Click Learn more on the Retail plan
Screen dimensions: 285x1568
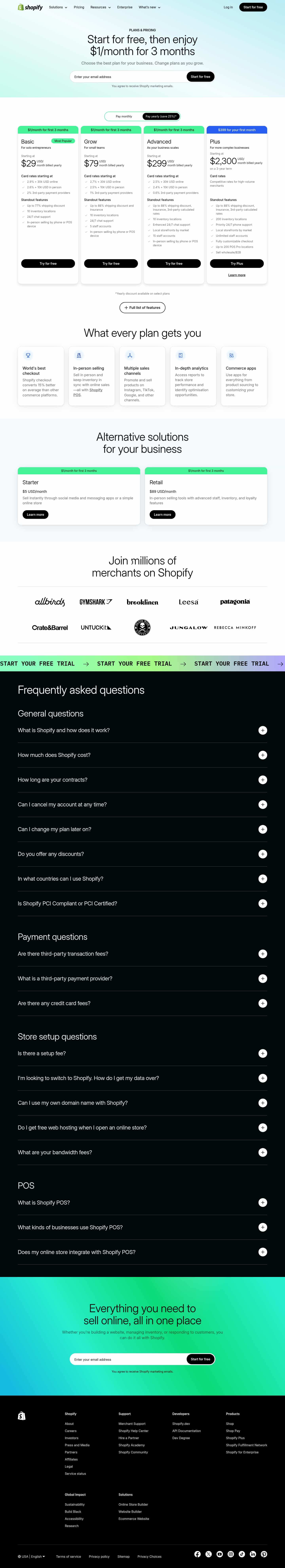pyautogui.click(x=163, y=514)
